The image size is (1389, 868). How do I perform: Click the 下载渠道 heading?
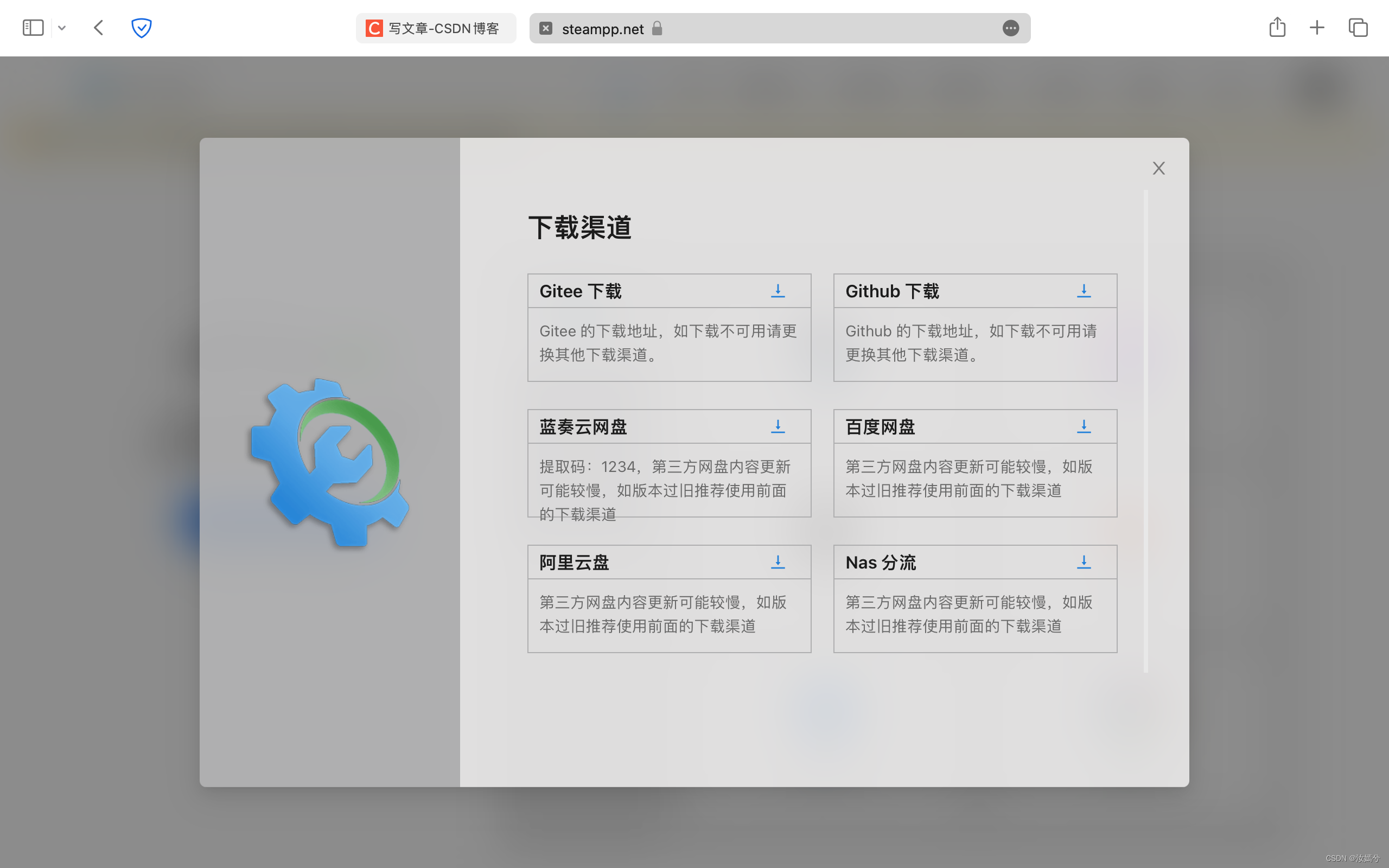pos(579,227)
